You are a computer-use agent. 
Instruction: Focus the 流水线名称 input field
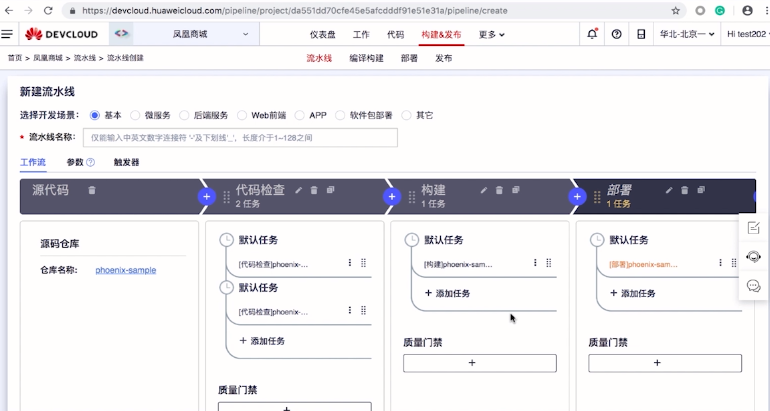[x=240, y=138]
